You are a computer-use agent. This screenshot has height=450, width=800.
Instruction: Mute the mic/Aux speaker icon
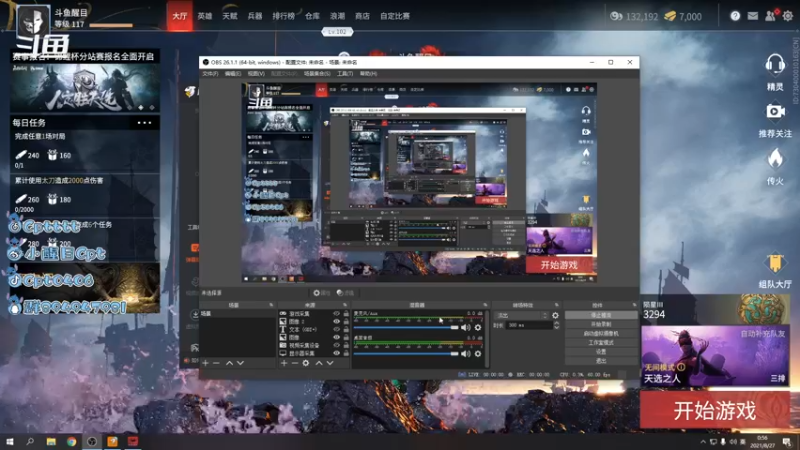pos(465,328)
